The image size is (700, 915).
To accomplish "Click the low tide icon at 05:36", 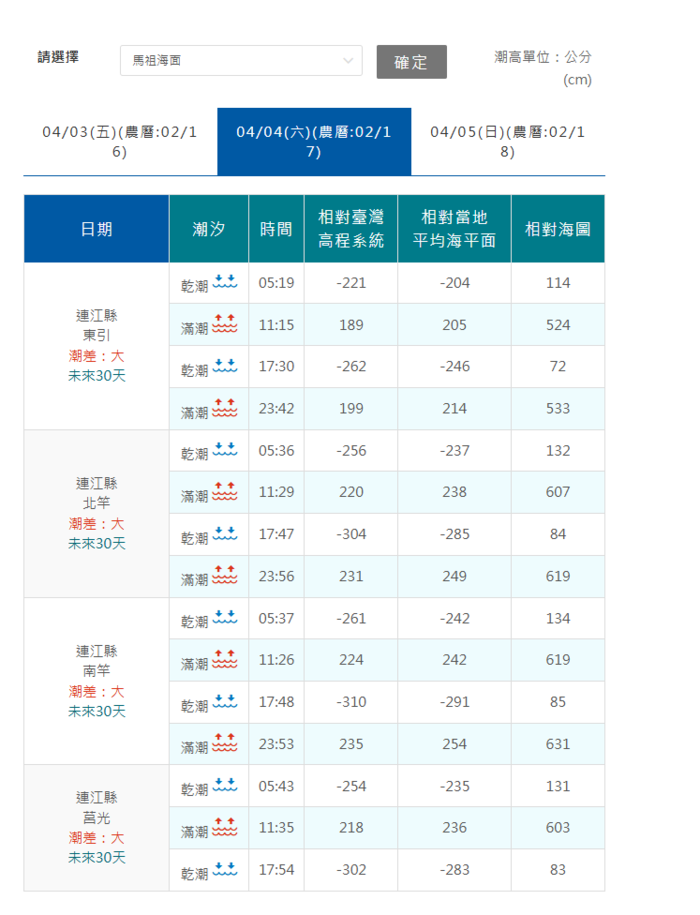I will point(225,450).
